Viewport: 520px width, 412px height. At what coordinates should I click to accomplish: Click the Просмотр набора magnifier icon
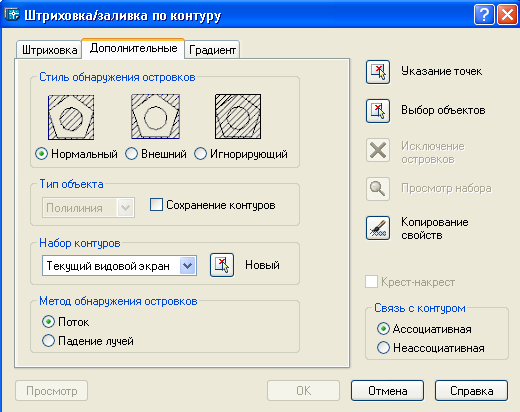(378, 189)
